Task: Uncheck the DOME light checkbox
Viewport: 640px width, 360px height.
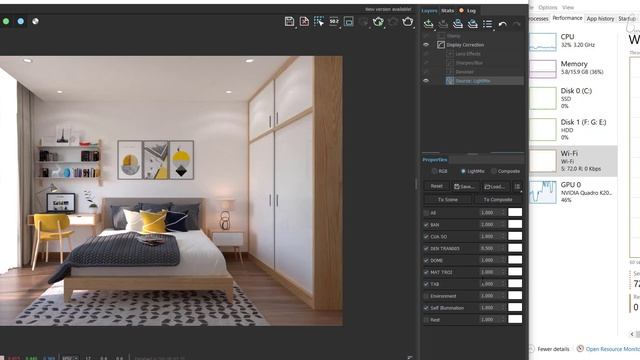Action: [426, 260]
